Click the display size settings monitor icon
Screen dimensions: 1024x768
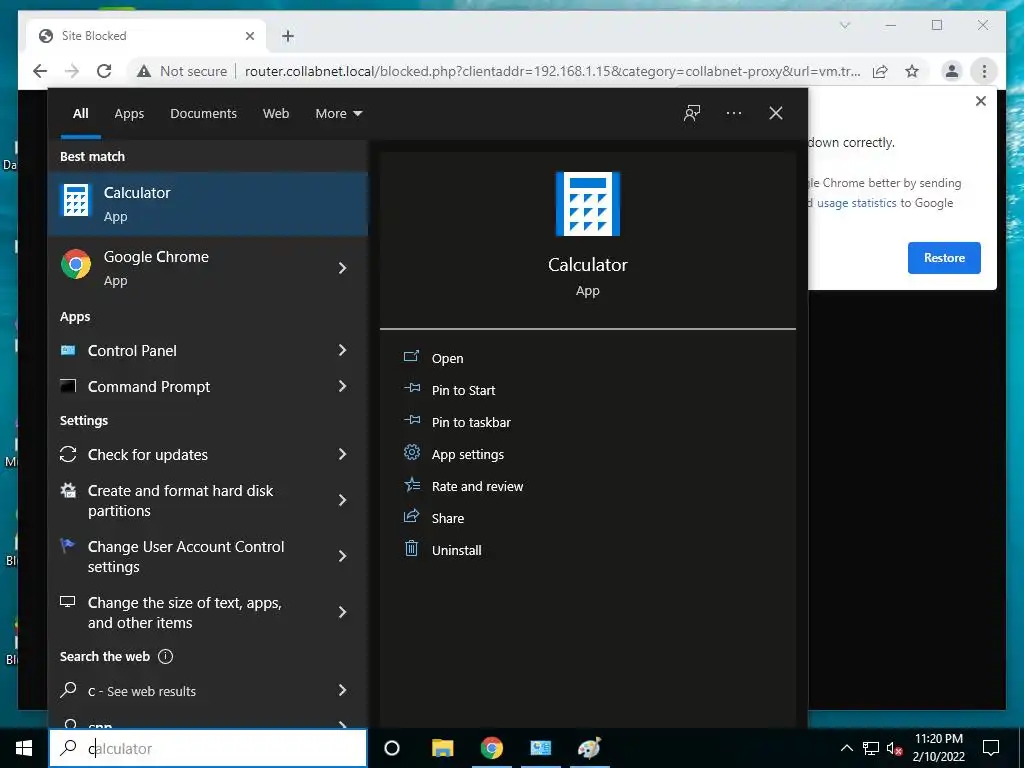coord(68,601)
